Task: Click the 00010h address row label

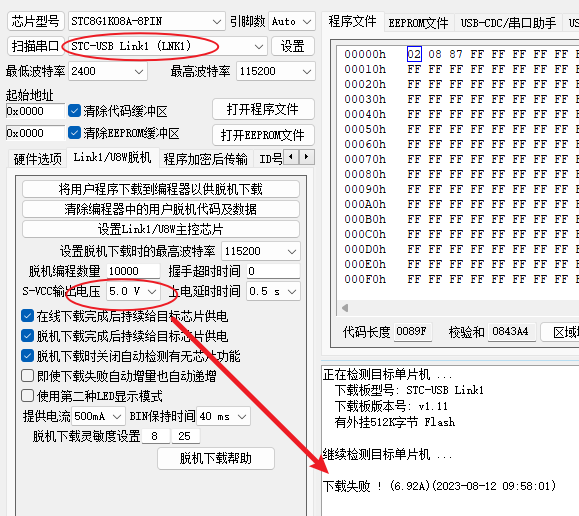Action: (365, 69)
